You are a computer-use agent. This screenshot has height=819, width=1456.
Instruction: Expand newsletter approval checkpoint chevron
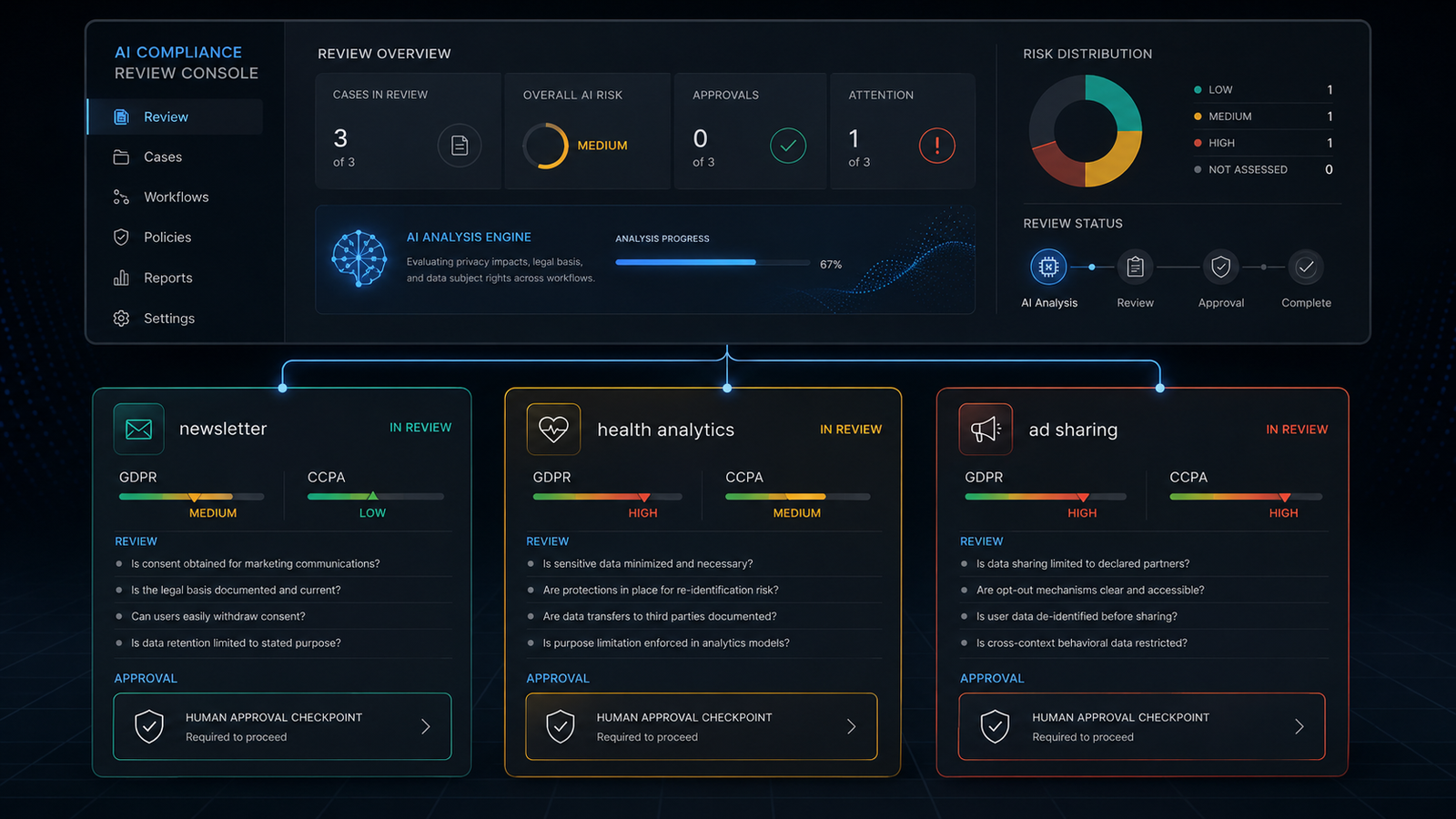(426, 726)
